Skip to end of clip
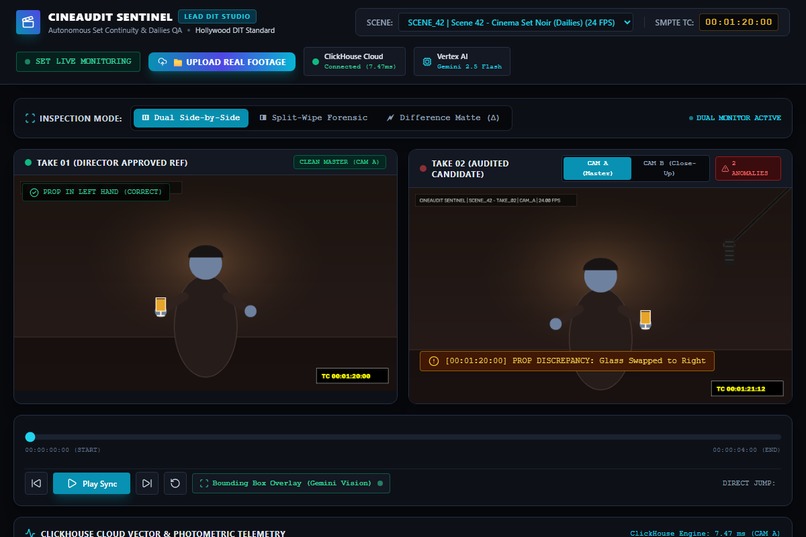This screenshot has height=537, width=806. (x=147, y=483)
